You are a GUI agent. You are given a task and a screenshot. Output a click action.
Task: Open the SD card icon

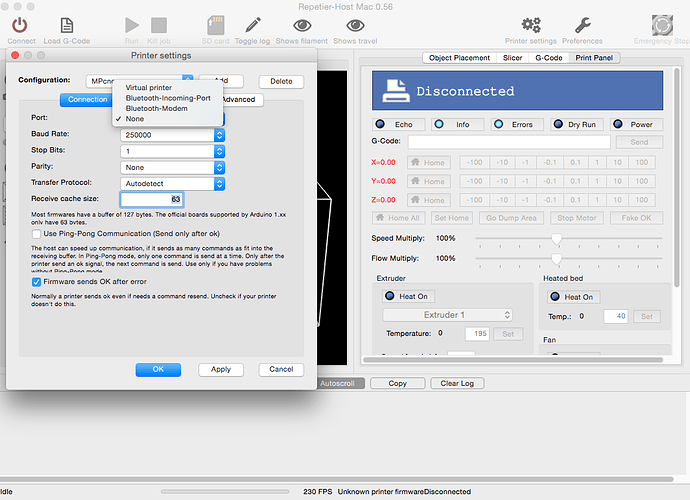[216, 26]
